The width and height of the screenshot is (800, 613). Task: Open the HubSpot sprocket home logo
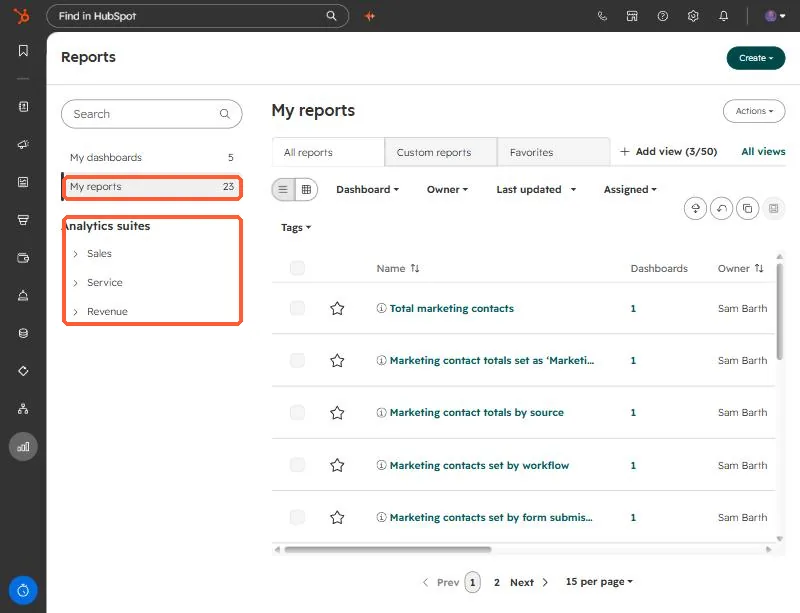[x=21, y=16]
